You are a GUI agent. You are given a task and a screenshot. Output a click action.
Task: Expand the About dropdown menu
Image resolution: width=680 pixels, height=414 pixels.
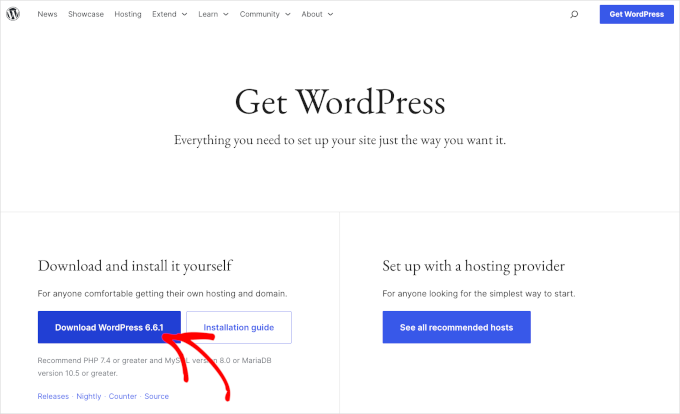(317, 15)
